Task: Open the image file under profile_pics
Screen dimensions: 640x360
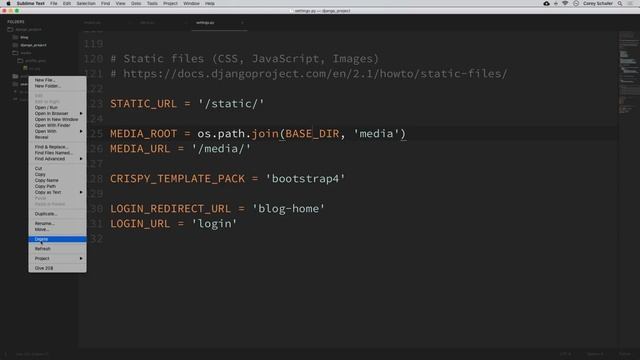Action: click(x=32, y=68)
